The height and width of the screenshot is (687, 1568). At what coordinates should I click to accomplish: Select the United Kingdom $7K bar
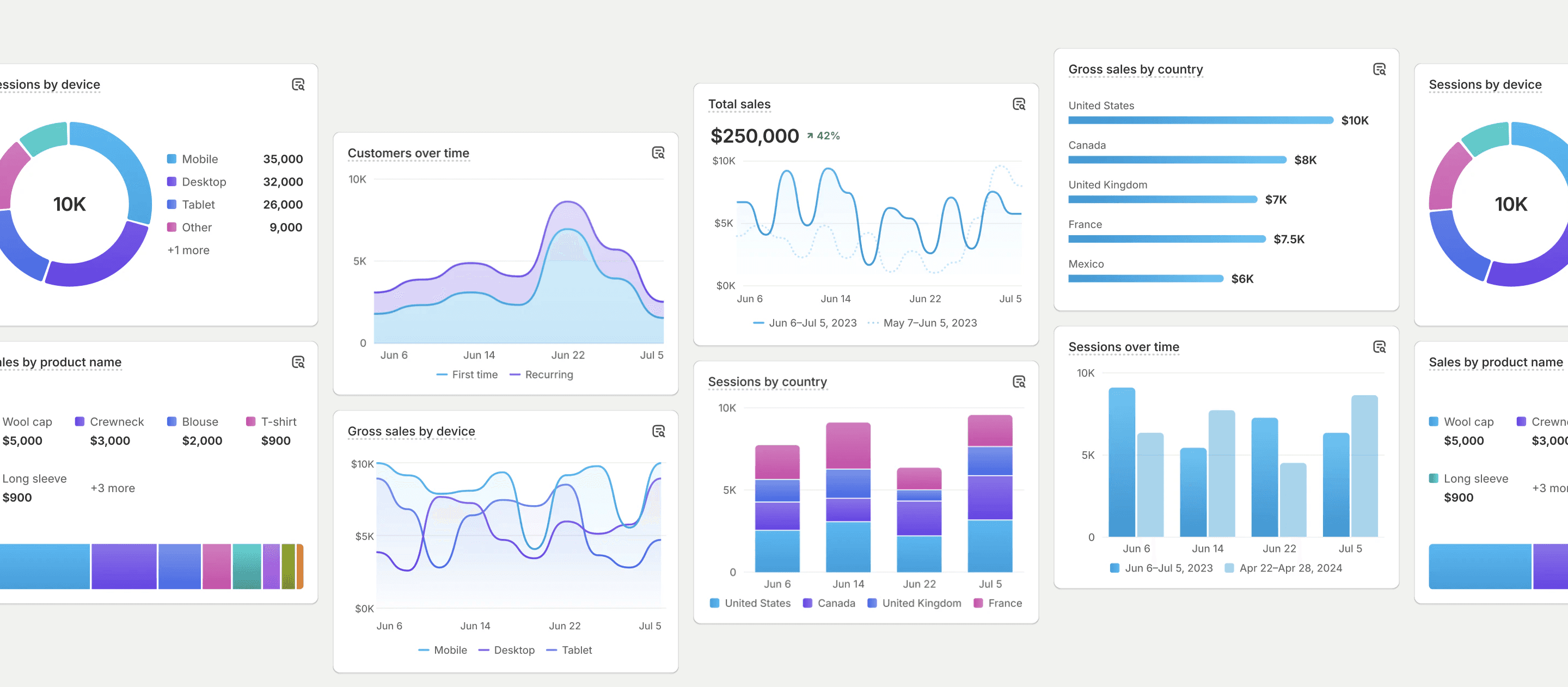[x=1162, y=200]
